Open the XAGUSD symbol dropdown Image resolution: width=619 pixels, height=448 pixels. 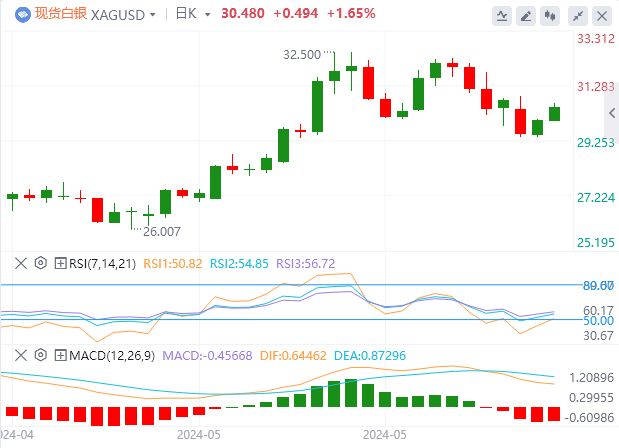(x=152, y=15)
